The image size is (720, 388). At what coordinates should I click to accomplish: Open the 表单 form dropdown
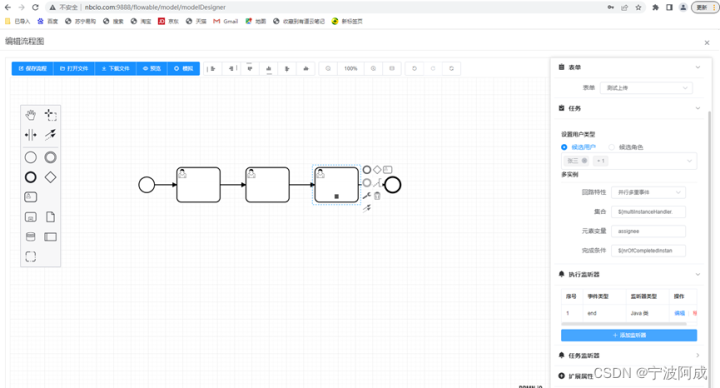click(x=646, y=88)
